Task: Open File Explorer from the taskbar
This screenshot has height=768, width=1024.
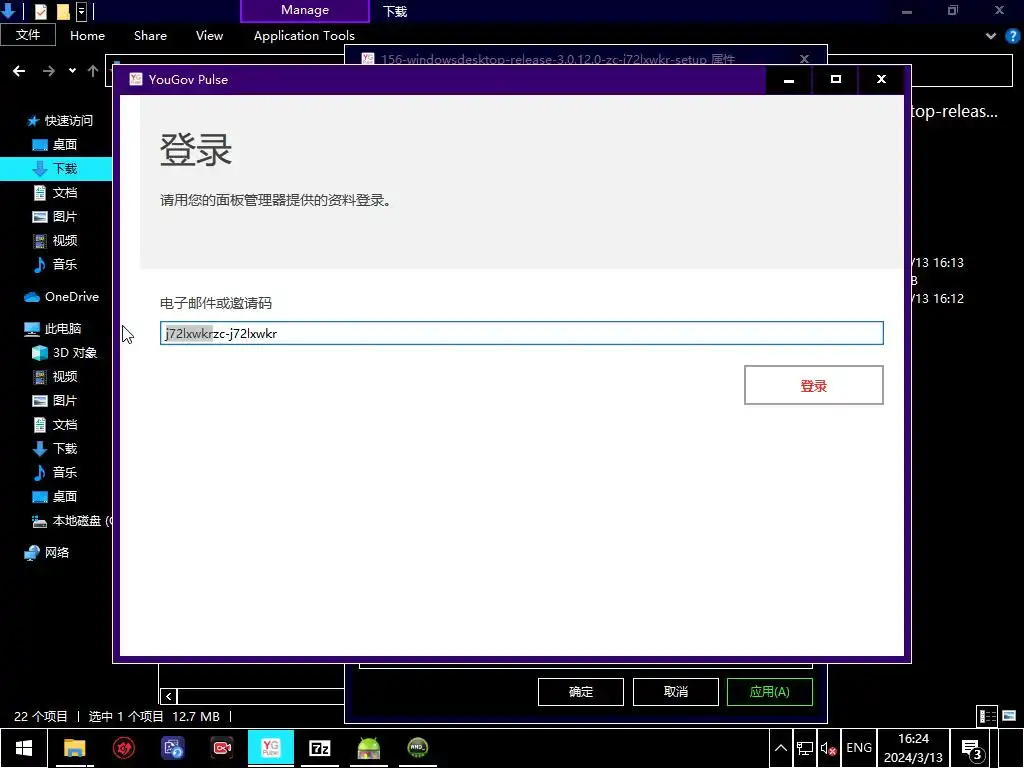Action: pyautogui.click(x=74, y=748)
